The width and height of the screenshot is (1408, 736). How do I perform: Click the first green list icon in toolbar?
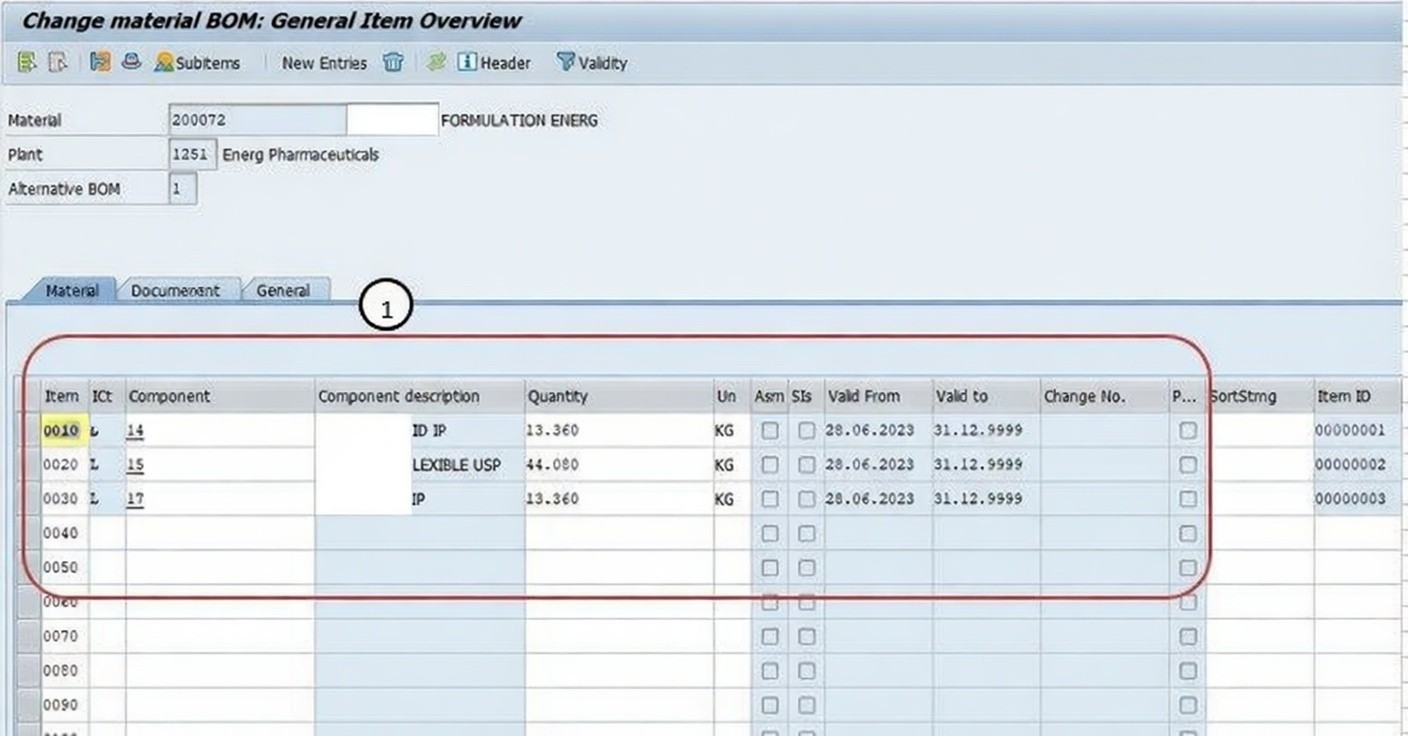pyautogui.click(x=26, y=63)
